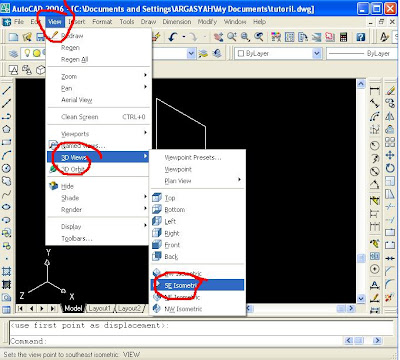This screenshot has height=360, width=400.
Task: Open the layer list dropdown arrow
Action: [x=191, y=53]
